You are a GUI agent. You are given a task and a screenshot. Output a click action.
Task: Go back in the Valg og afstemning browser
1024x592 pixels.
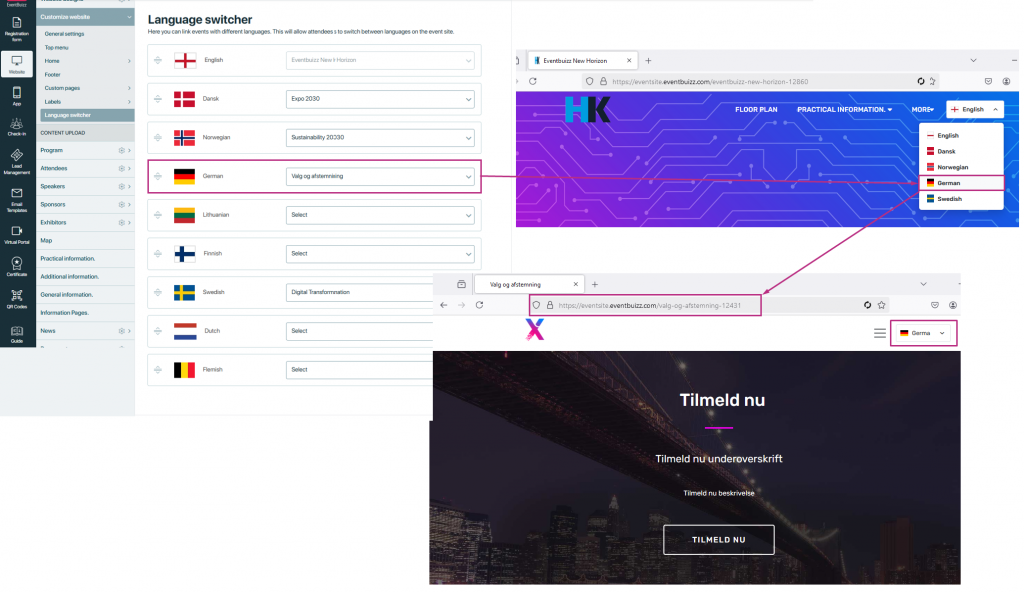(444, 305)
